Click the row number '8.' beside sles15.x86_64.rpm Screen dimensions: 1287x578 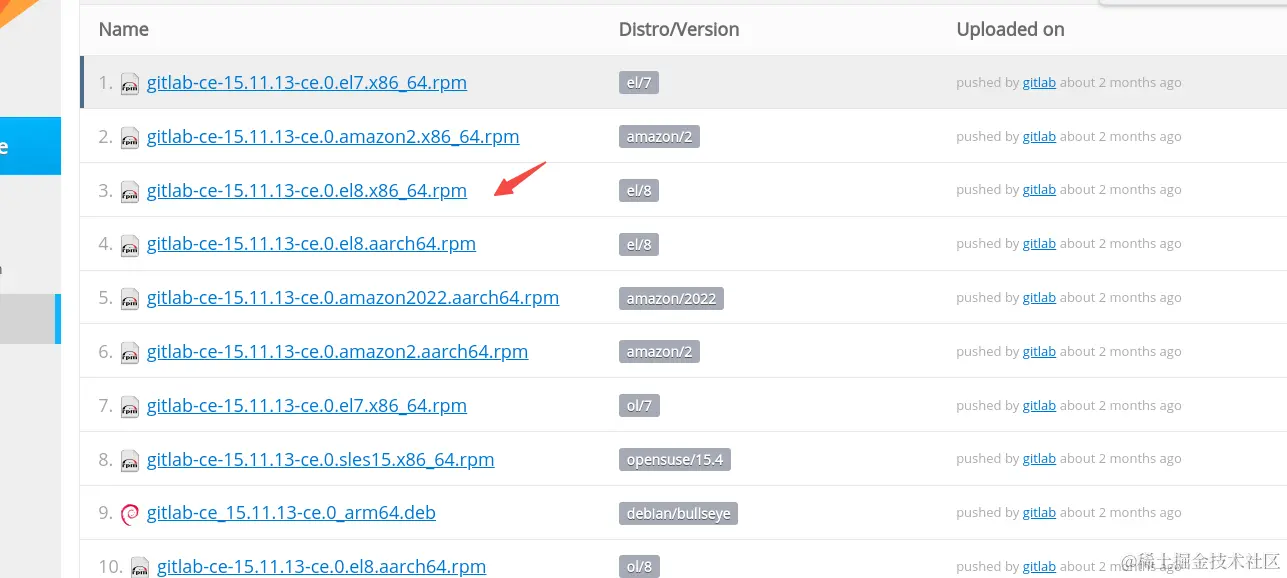(x=106, y=460)
